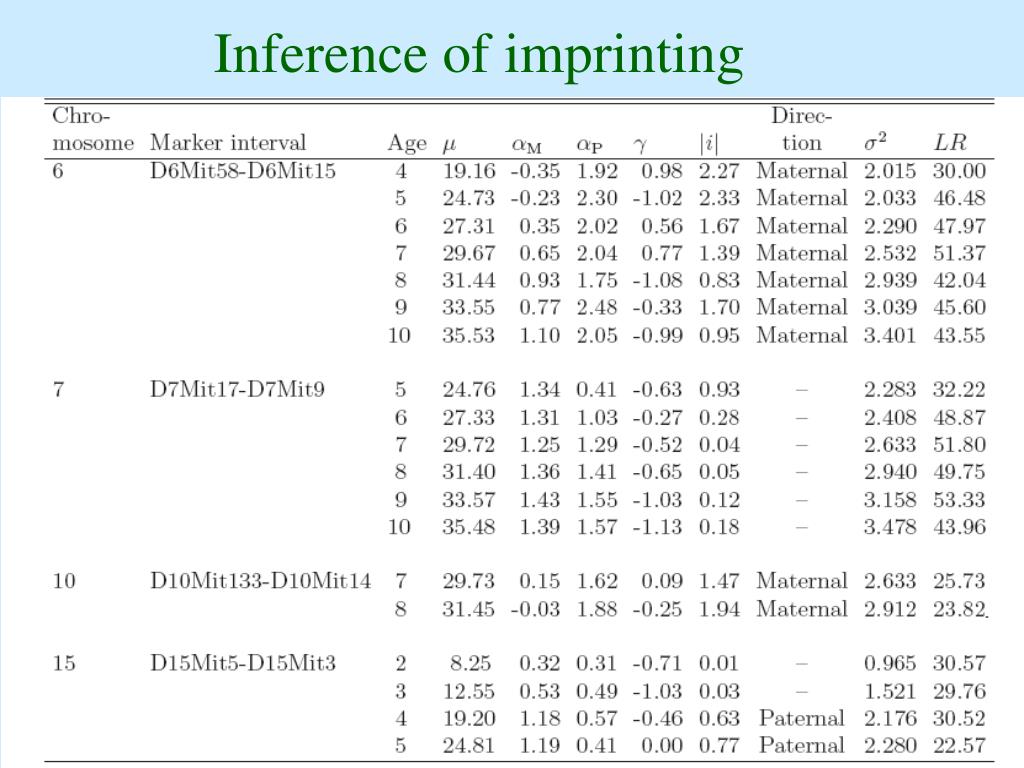
Task: Click marker interval D6Mit58-D6Mit15
Action: coord(242,171)
